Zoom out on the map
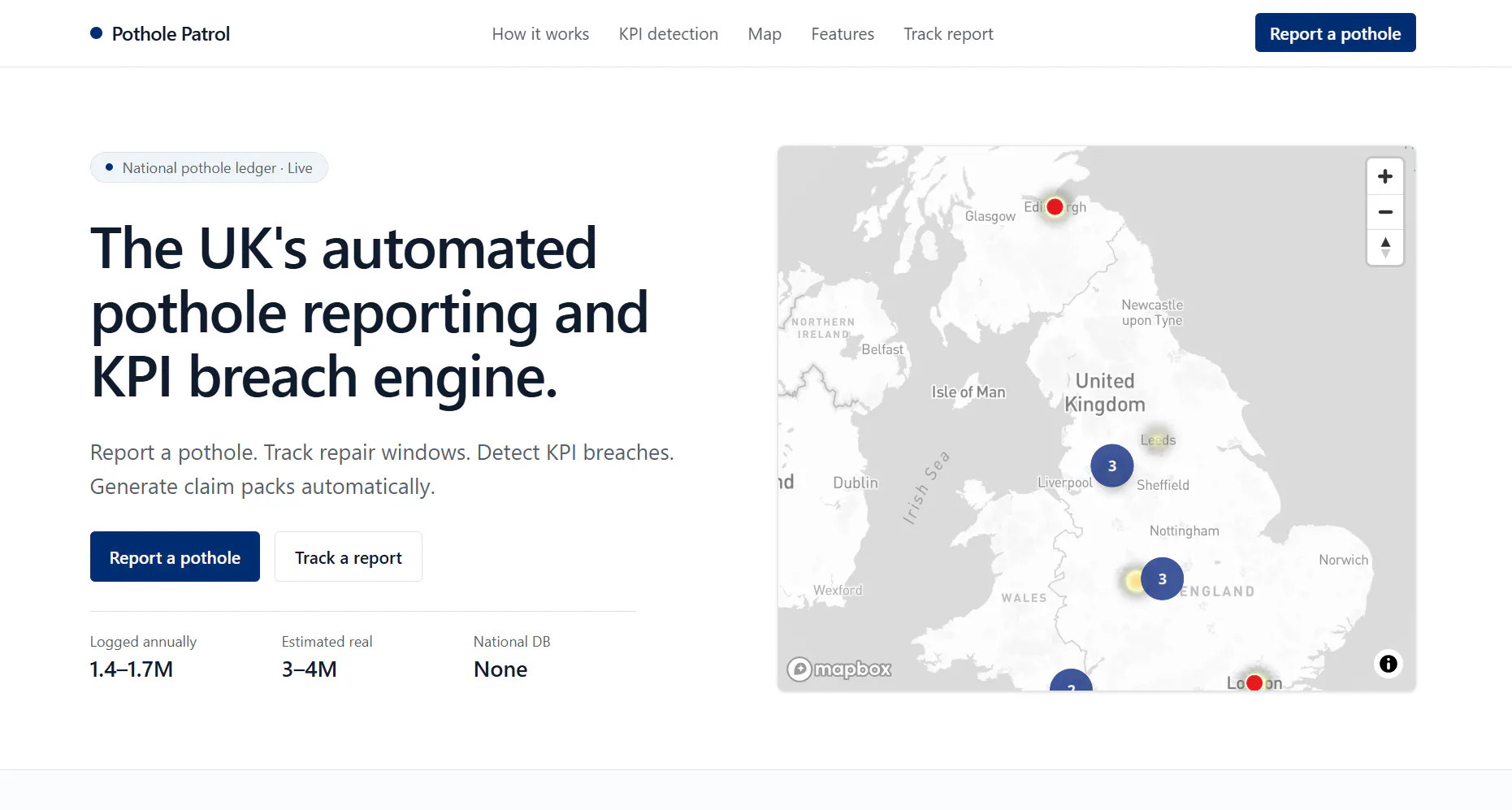The width and height of the screenshot is (1512, 810). [x=1385, y=212]
